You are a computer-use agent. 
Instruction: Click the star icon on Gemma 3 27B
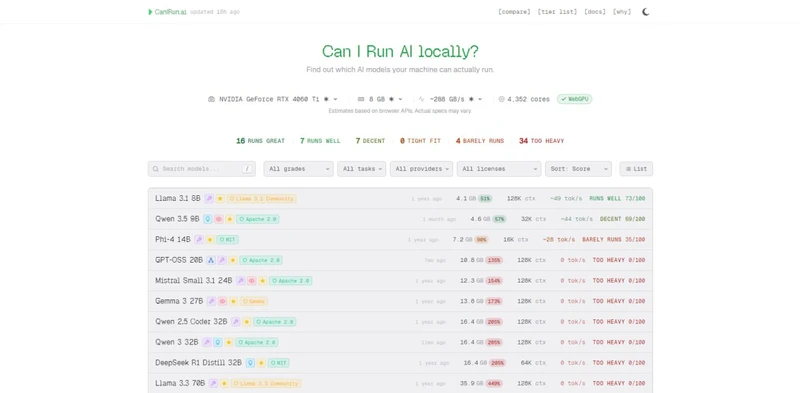[x=233, y=301]
